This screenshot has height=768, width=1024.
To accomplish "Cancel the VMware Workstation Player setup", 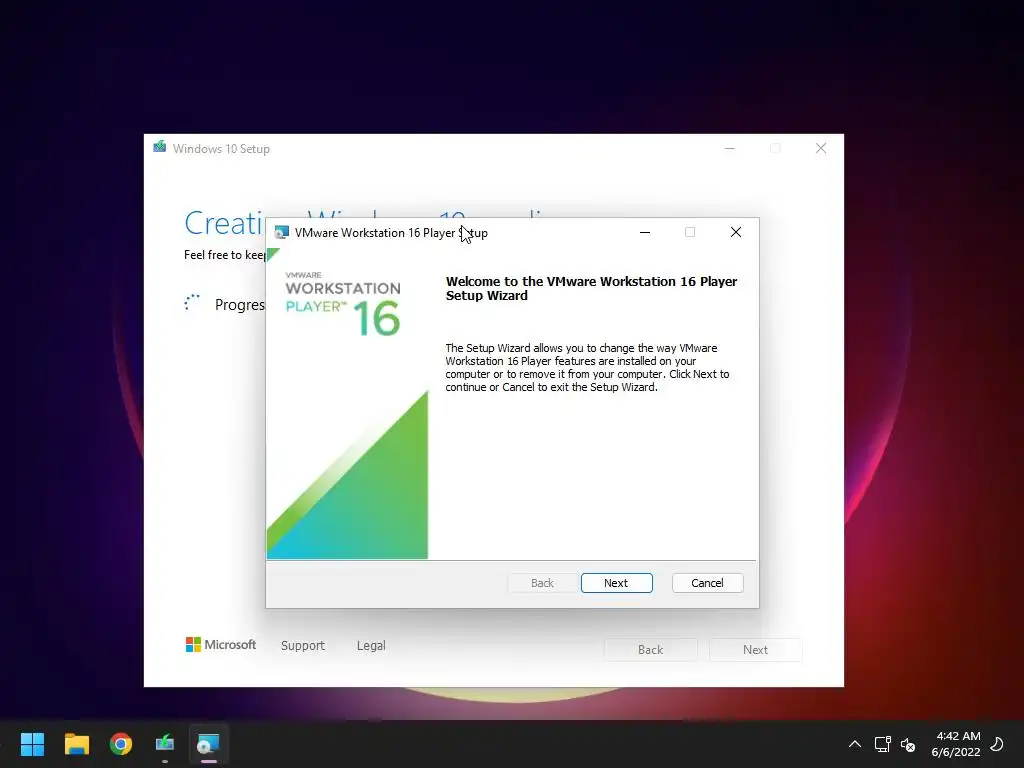I will [707, 583].
